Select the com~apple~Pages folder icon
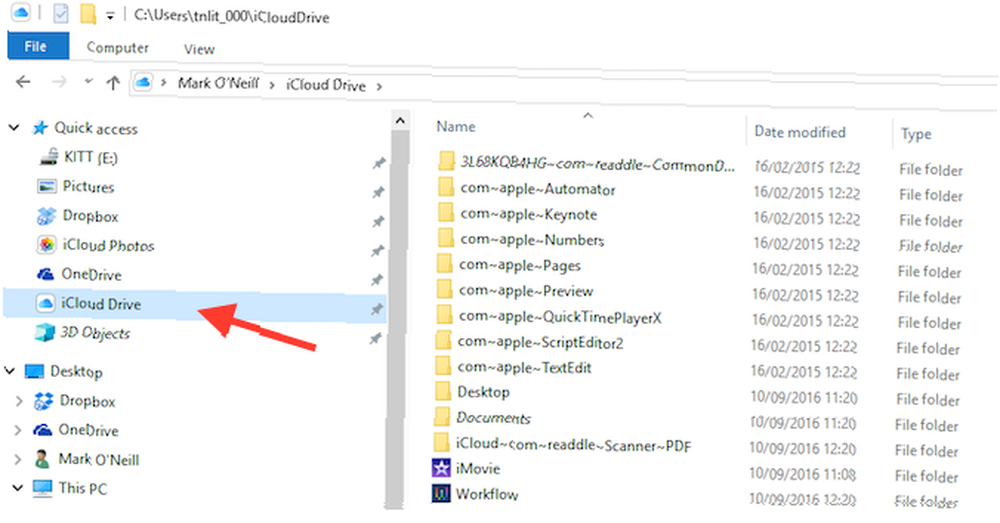This screenshot has width=1000, height=523. (x=445, y=263)
